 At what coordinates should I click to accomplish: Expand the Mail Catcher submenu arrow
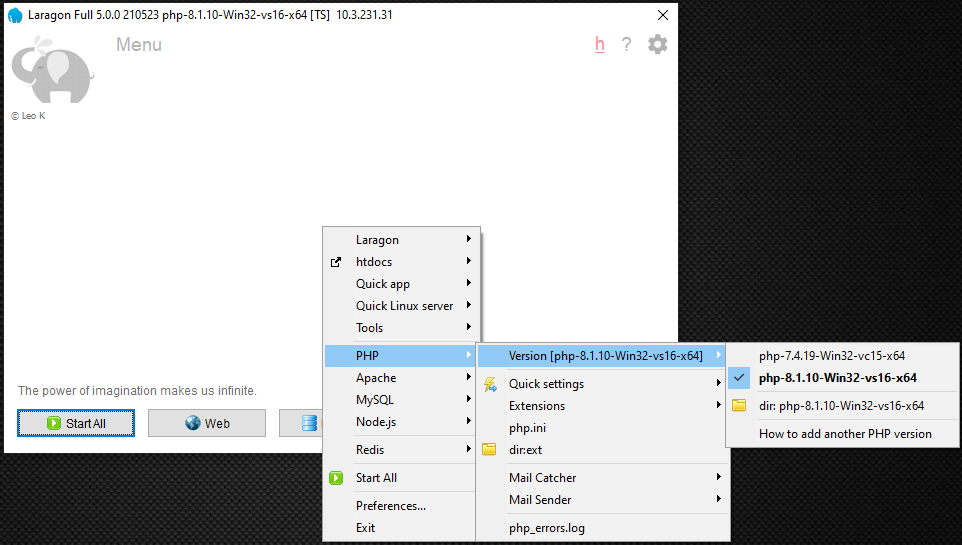tap(718, 477)
